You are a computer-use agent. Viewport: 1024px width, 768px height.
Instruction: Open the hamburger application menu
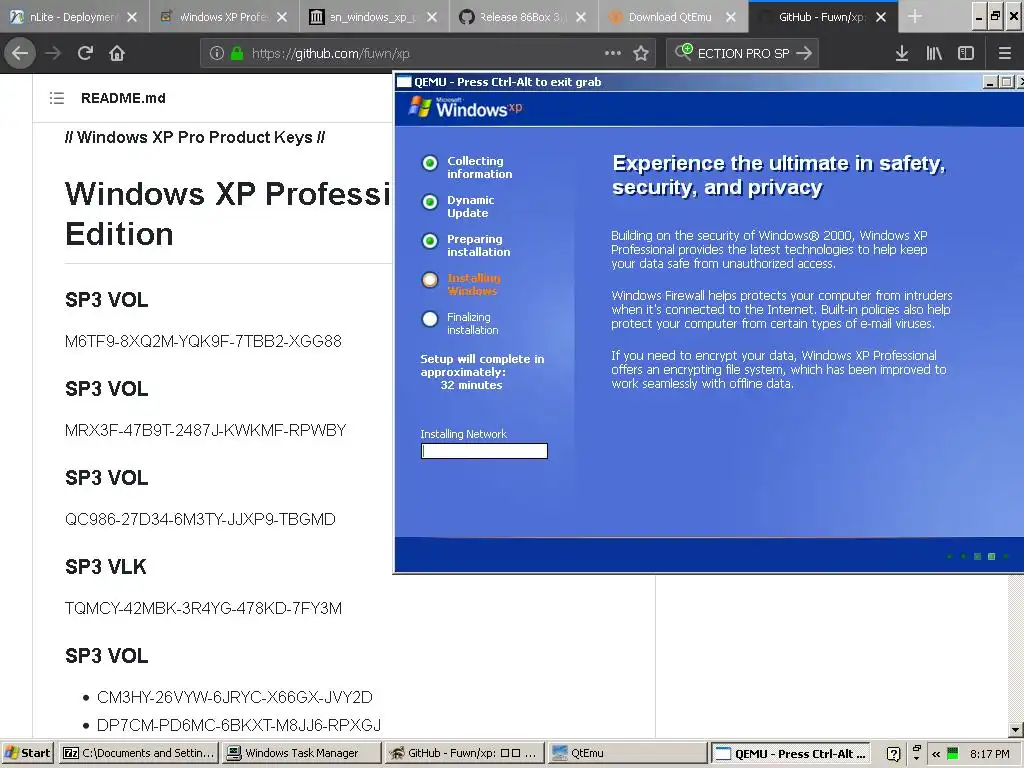coord(1005,54)
